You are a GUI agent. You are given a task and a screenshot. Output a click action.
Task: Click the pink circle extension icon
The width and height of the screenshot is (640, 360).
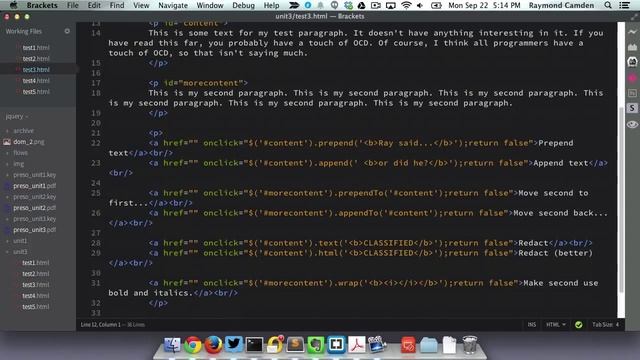(x=632, y=78)
